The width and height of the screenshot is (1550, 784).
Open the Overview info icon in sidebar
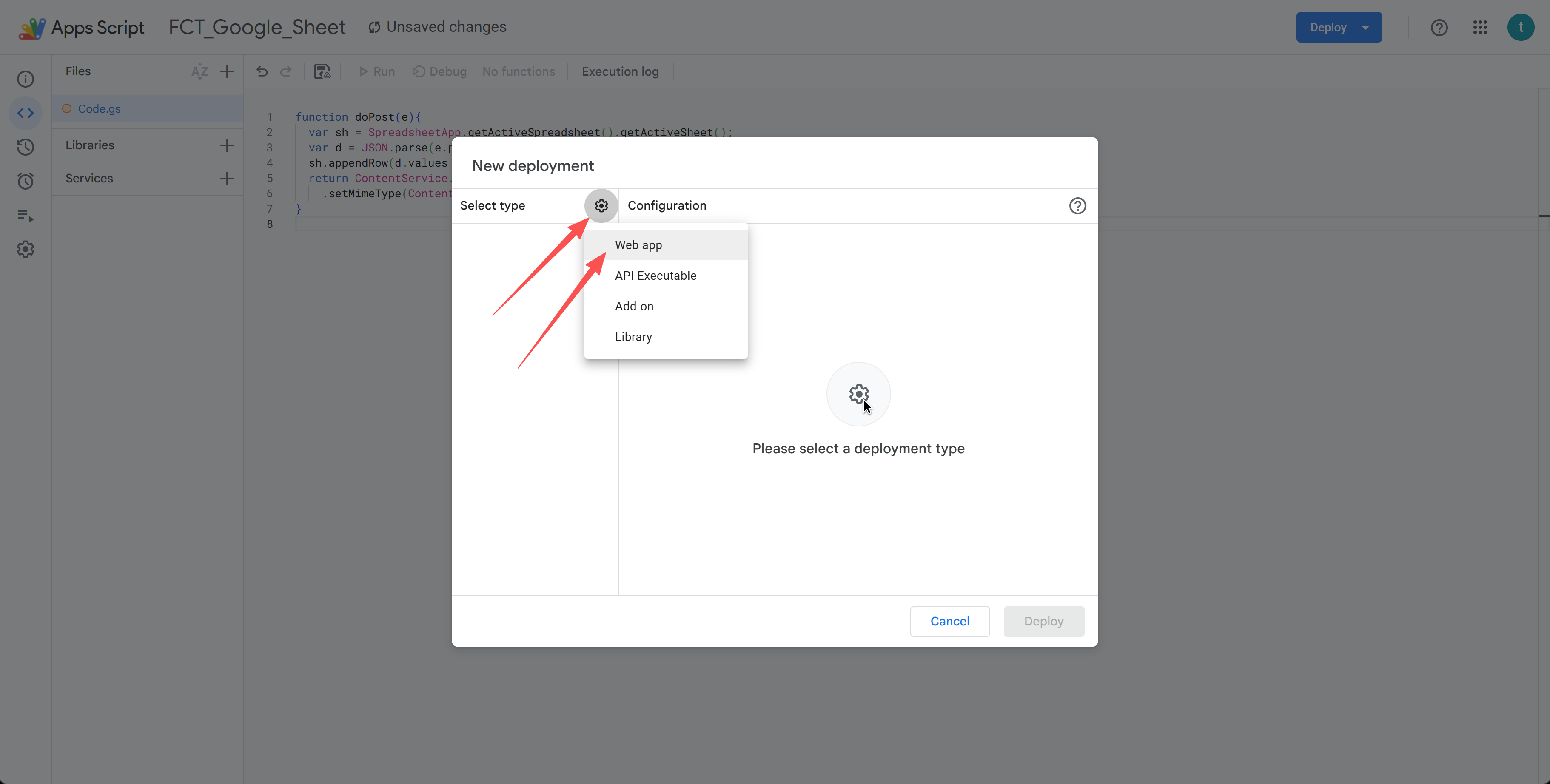pos(25,79)
